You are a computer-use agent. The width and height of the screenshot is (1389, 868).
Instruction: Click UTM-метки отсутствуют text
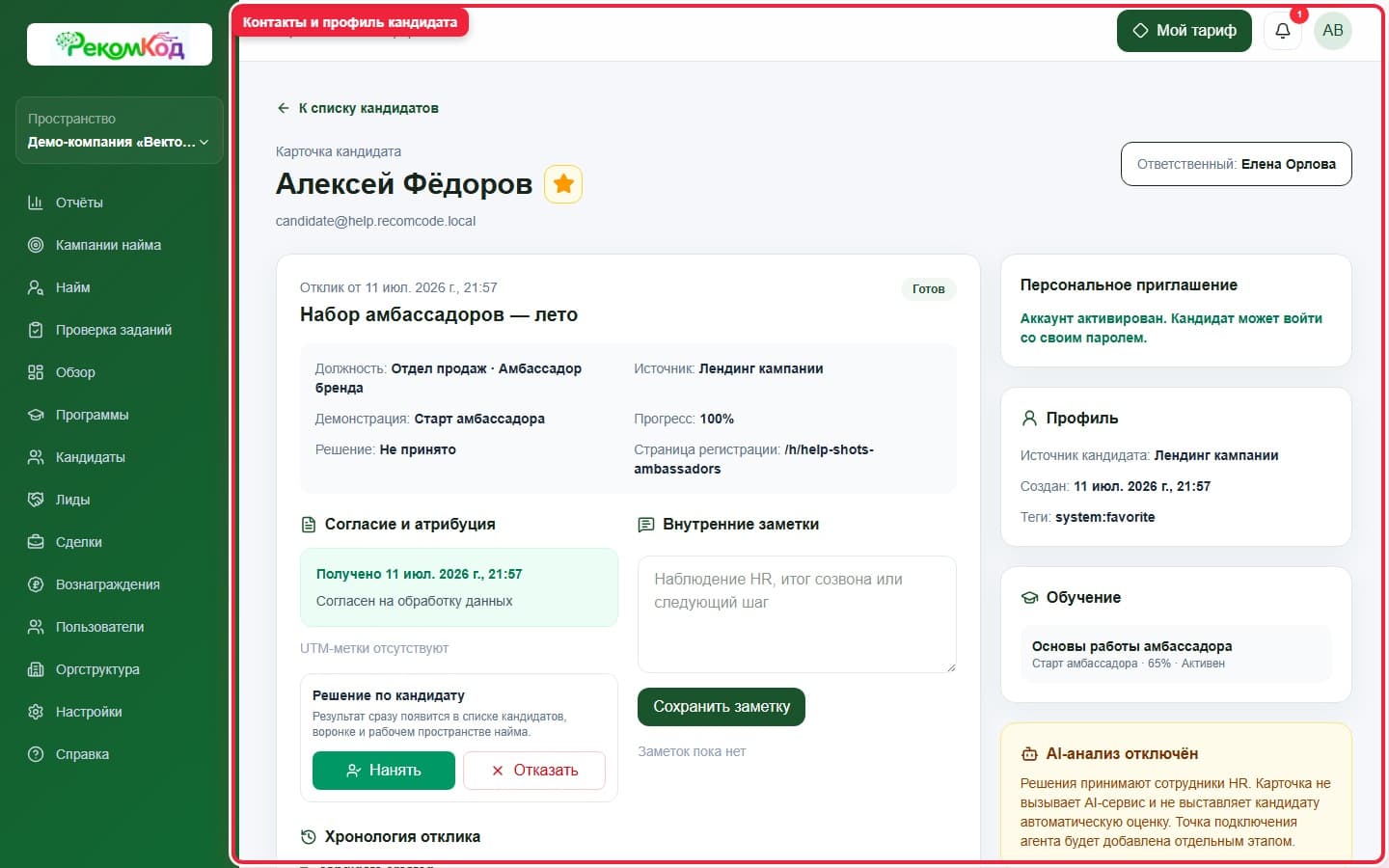(374, 648)
